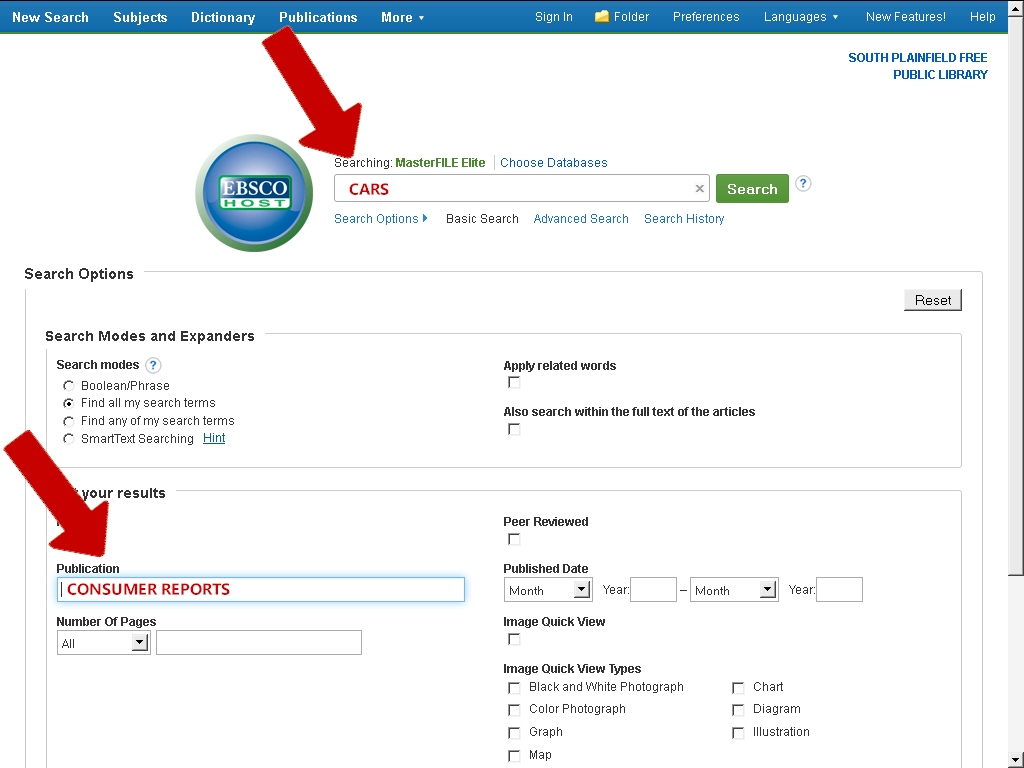Select Find any of my search terms
1024x768 pixels.
click(69, 421)
